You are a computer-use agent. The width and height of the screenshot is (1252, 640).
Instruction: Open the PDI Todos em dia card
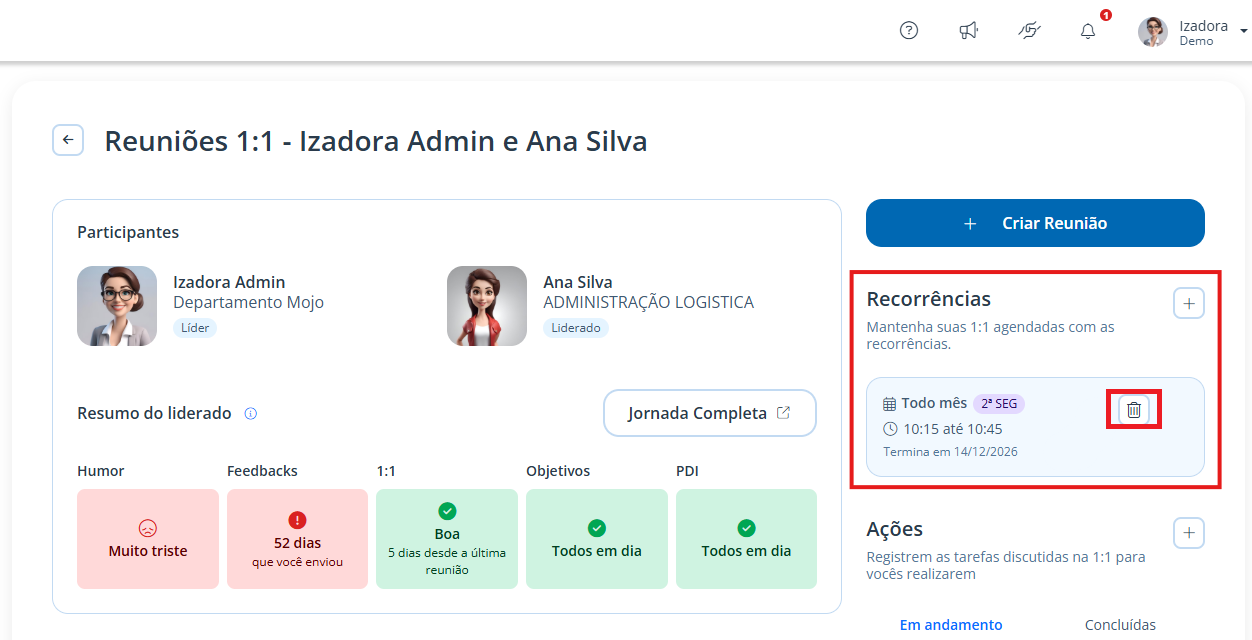click(746, 539)
